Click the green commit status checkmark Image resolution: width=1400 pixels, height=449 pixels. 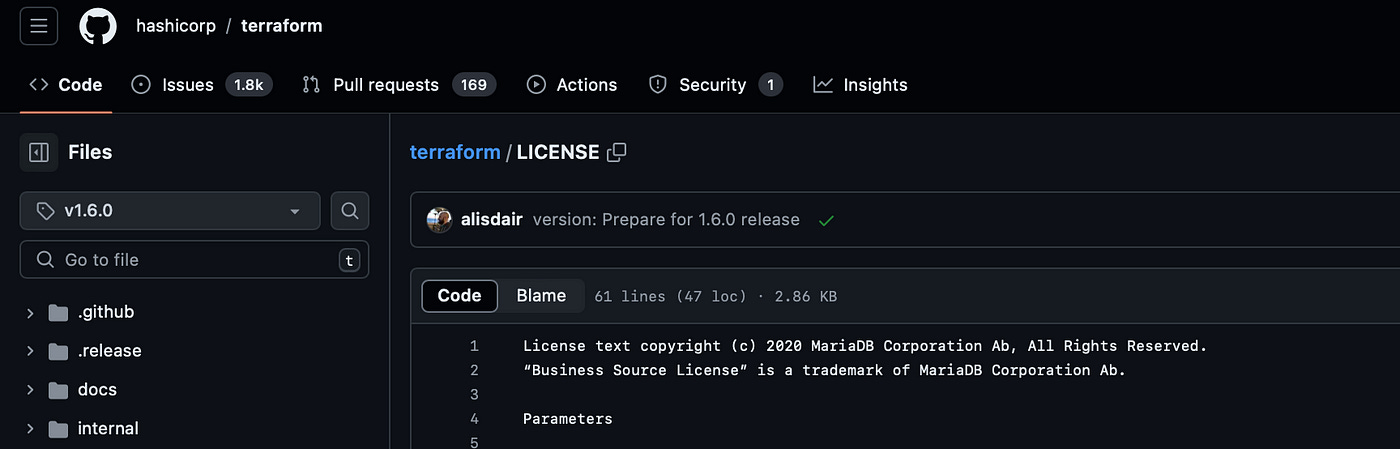pyautogui.click(x=826, y=220)
